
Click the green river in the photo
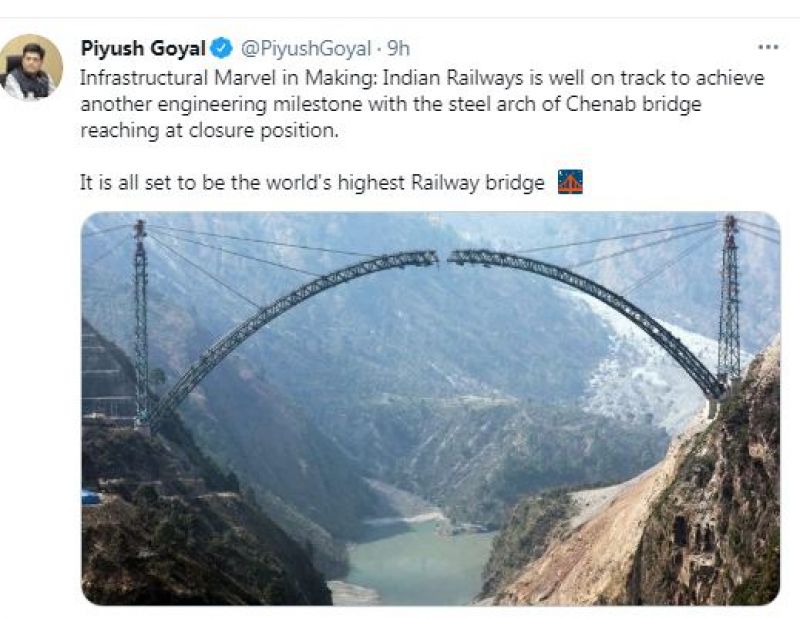(x=416, y=559)
